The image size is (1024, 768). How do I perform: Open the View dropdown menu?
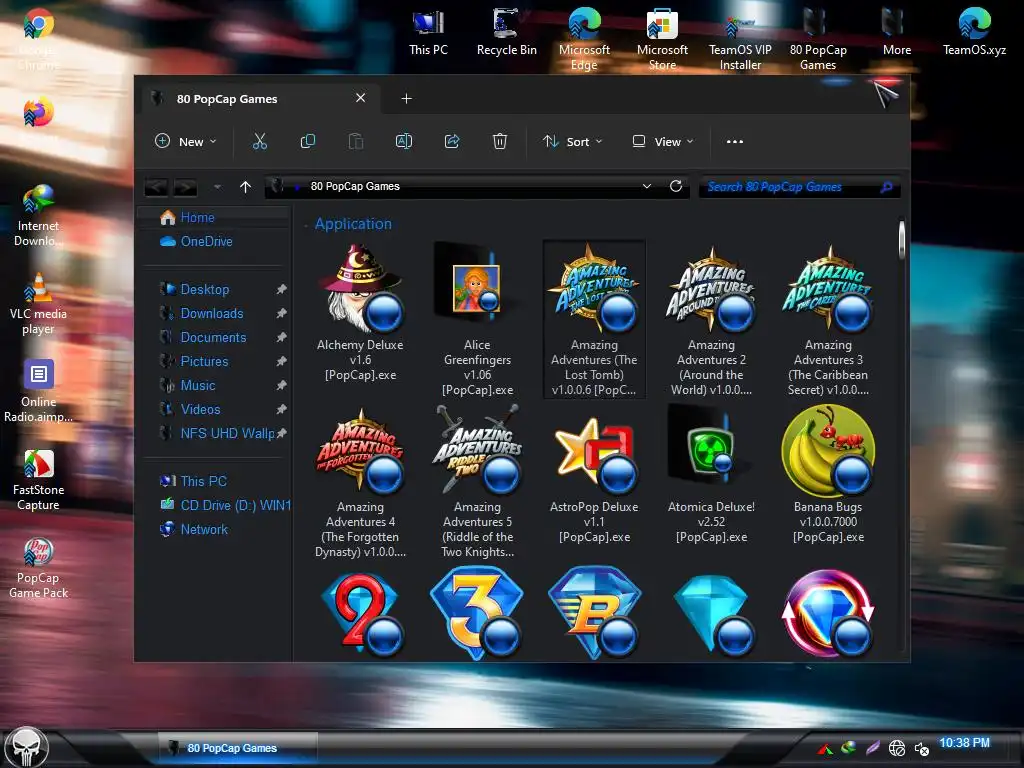[663, 141]
